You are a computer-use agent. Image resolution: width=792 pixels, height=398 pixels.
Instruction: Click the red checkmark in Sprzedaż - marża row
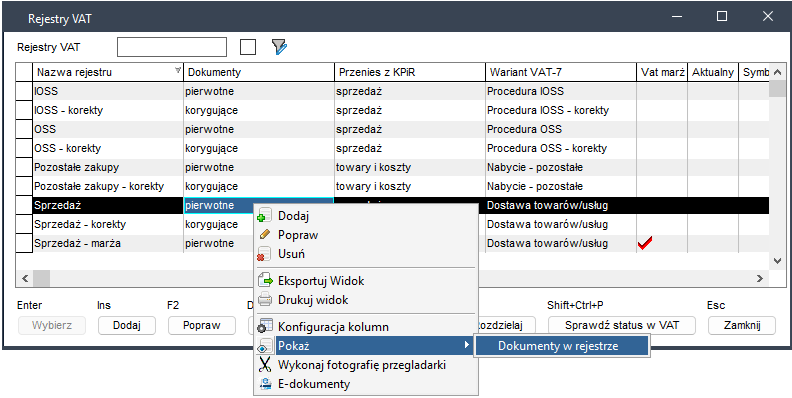pos(645,243)
